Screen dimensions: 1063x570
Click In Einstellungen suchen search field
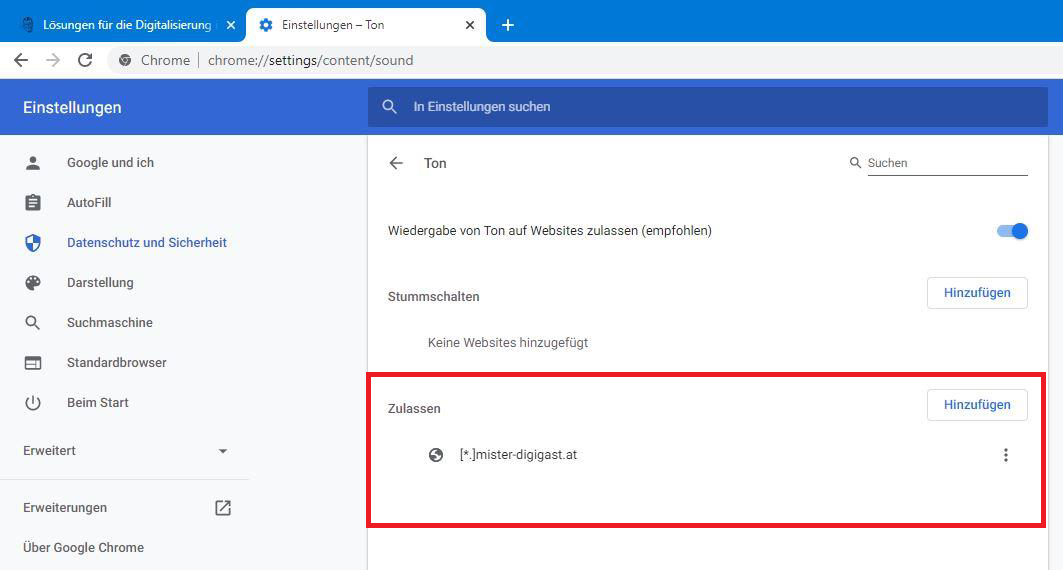700,107
